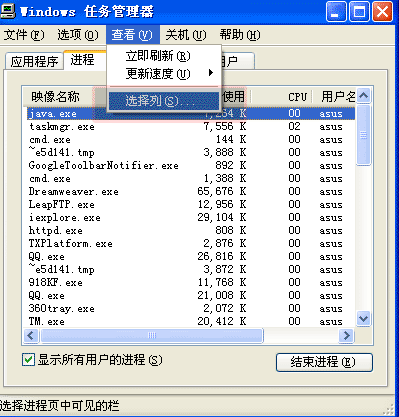This screenshot has height=417, width=399.
Task: Maximize the Task Manager window
Action: coord(359,12)
